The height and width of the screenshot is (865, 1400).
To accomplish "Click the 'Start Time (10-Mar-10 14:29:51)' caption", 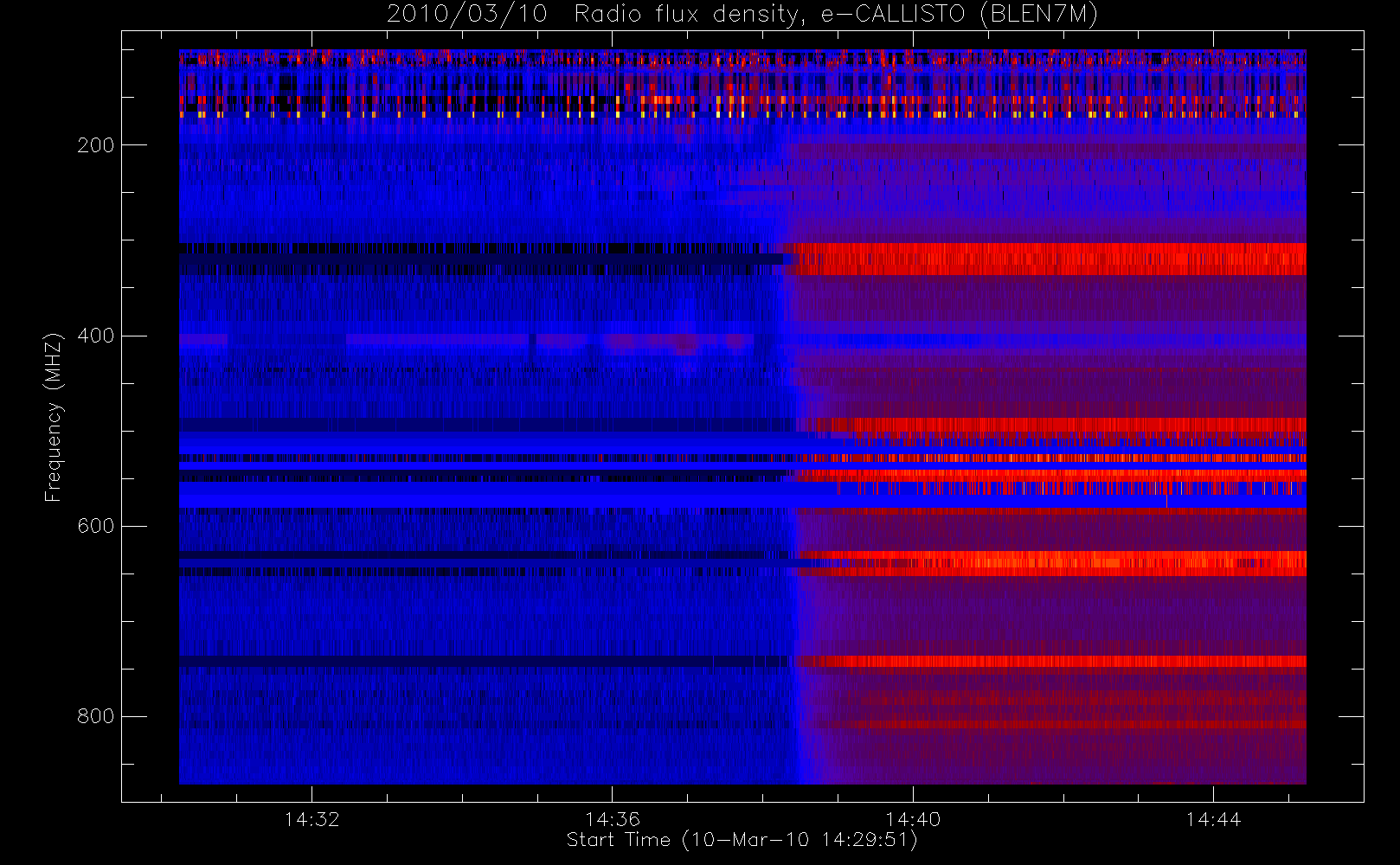I will pyautogui.click(x=742, y=840).
